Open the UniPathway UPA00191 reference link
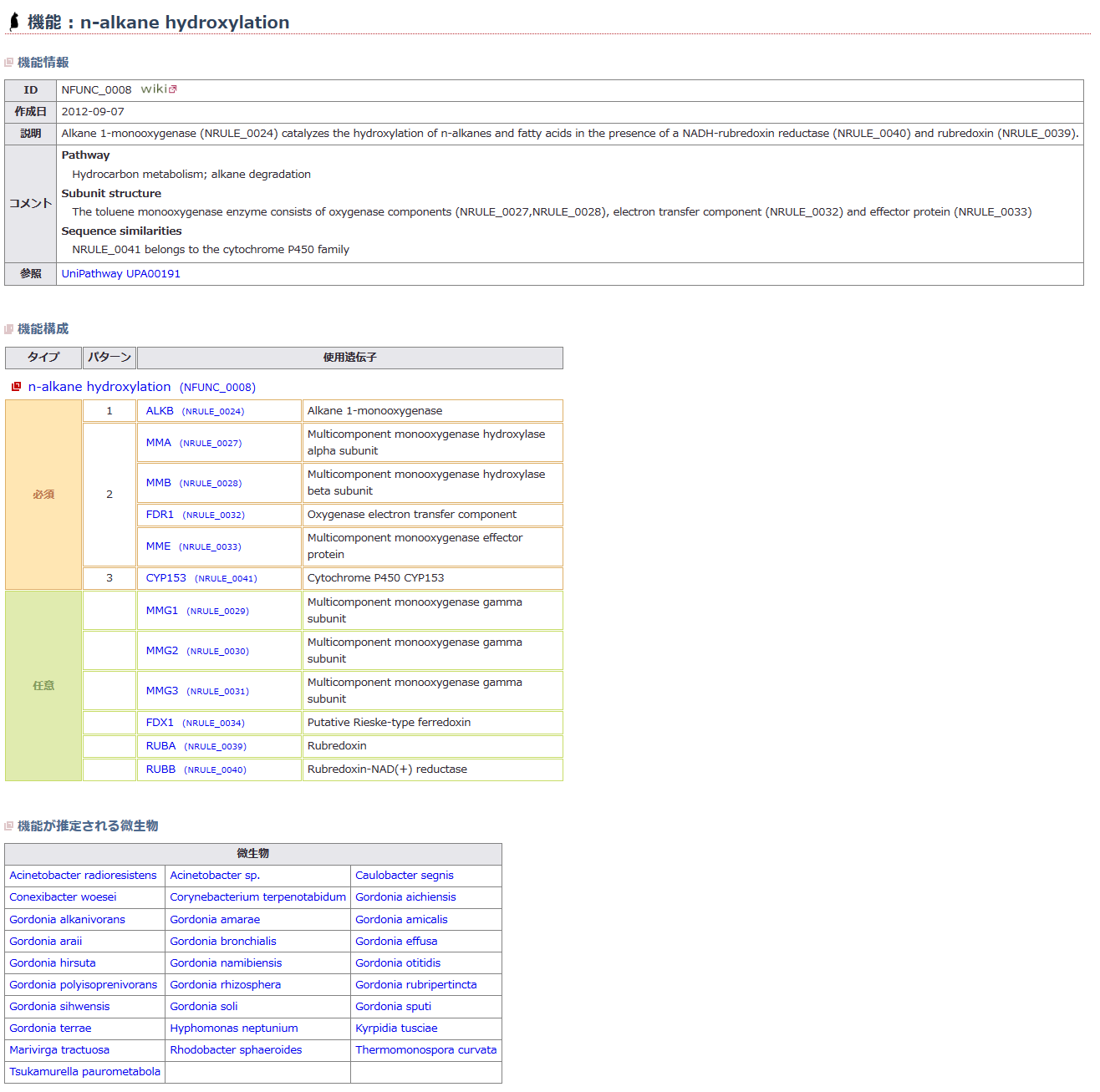This screenshot has width=1100, height=1092. (x=120, y=274)
